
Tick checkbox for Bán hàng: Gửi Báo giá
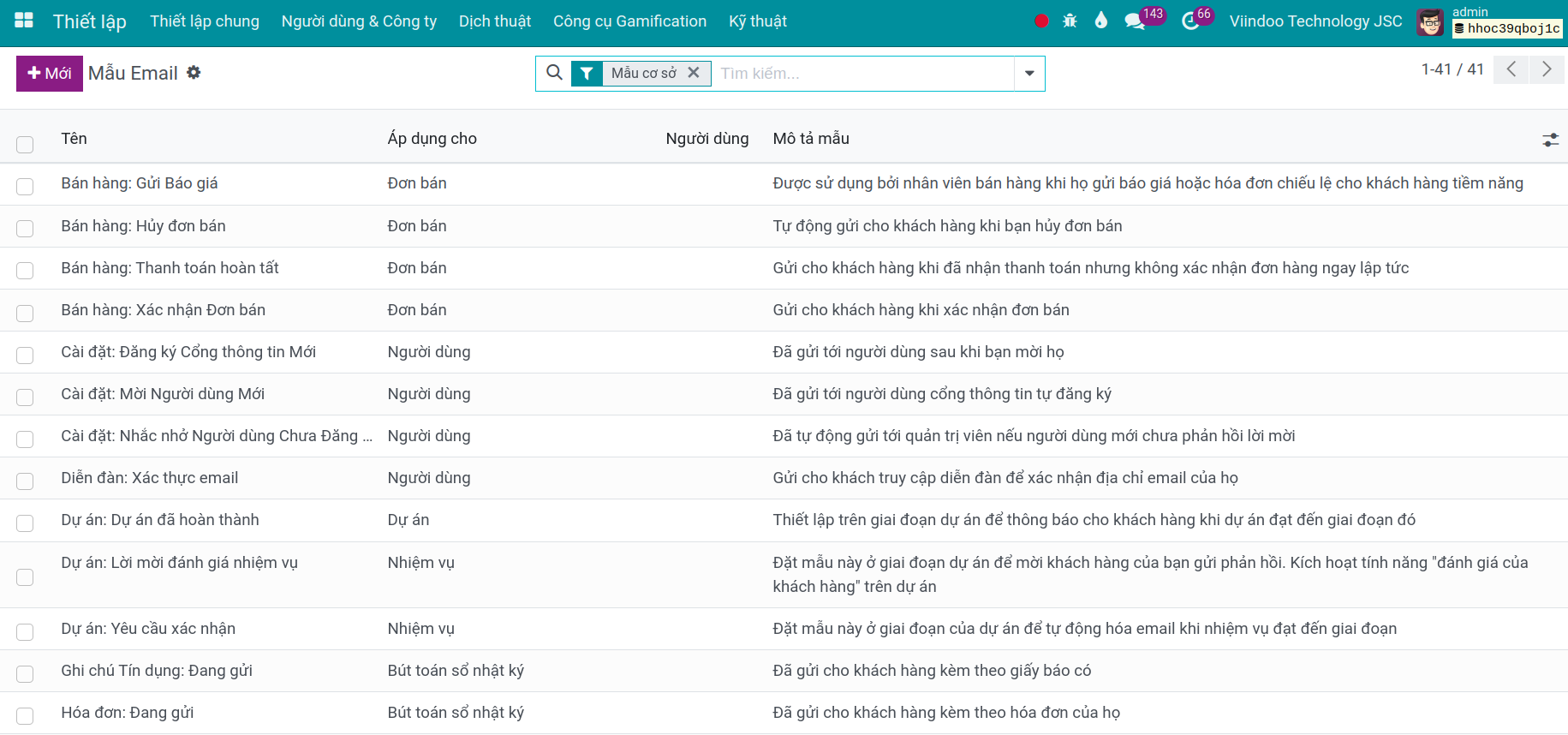coord(25,186)
